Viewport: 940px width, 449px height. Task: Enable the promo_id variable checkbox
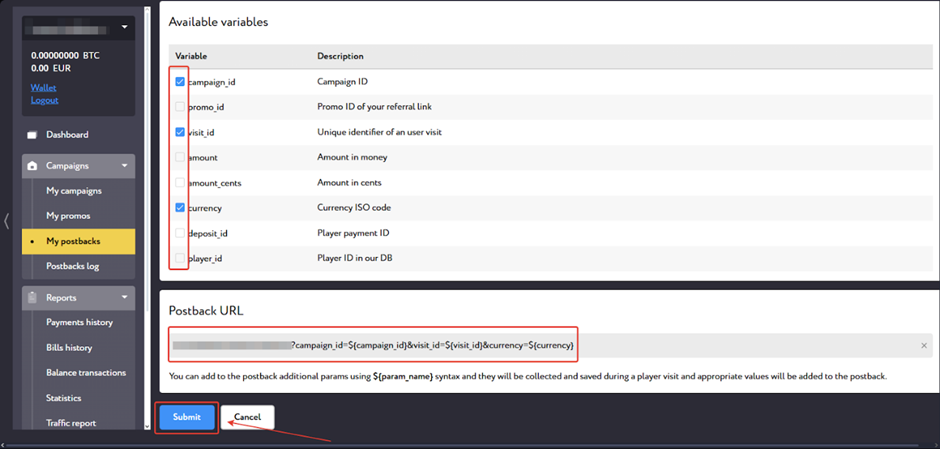180,107
